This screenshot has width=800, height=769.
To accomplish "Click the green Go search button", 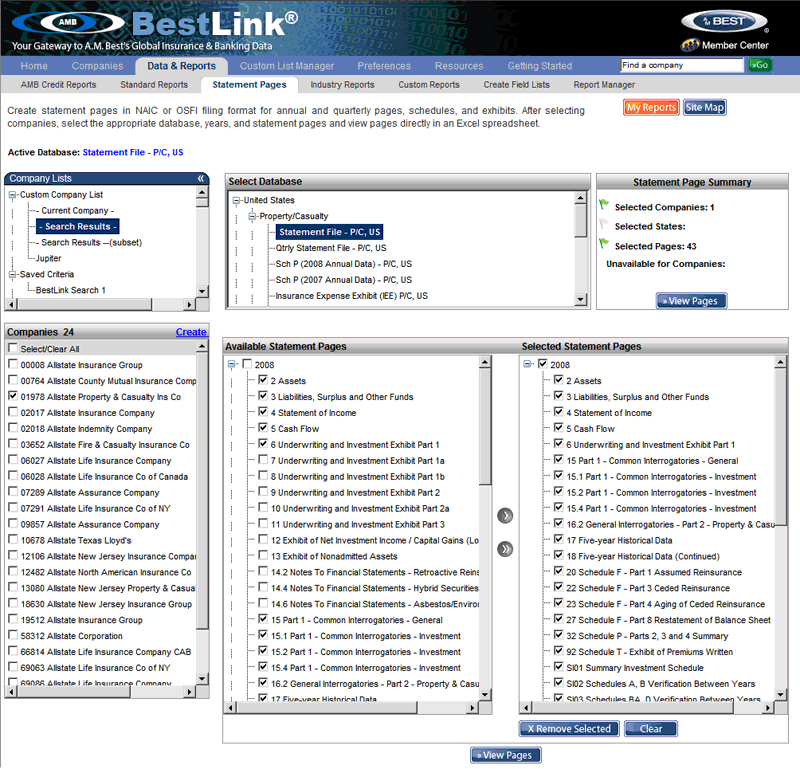I will pos(760,65).
